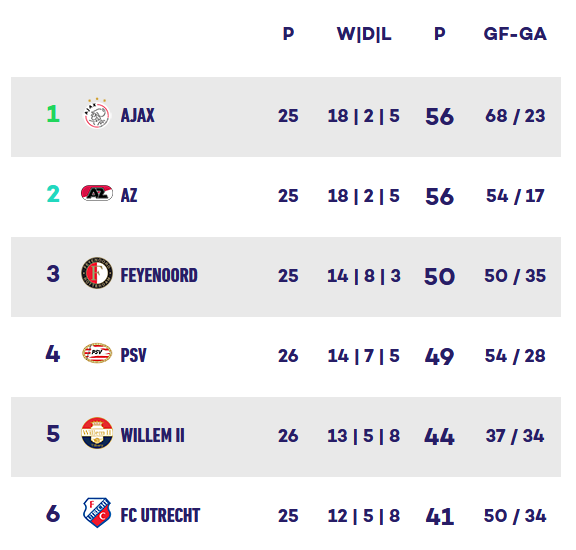Select Ajax's 56 points value
Image resolution: width=576 pixels, height=550 pixels.
click(440, 117)
